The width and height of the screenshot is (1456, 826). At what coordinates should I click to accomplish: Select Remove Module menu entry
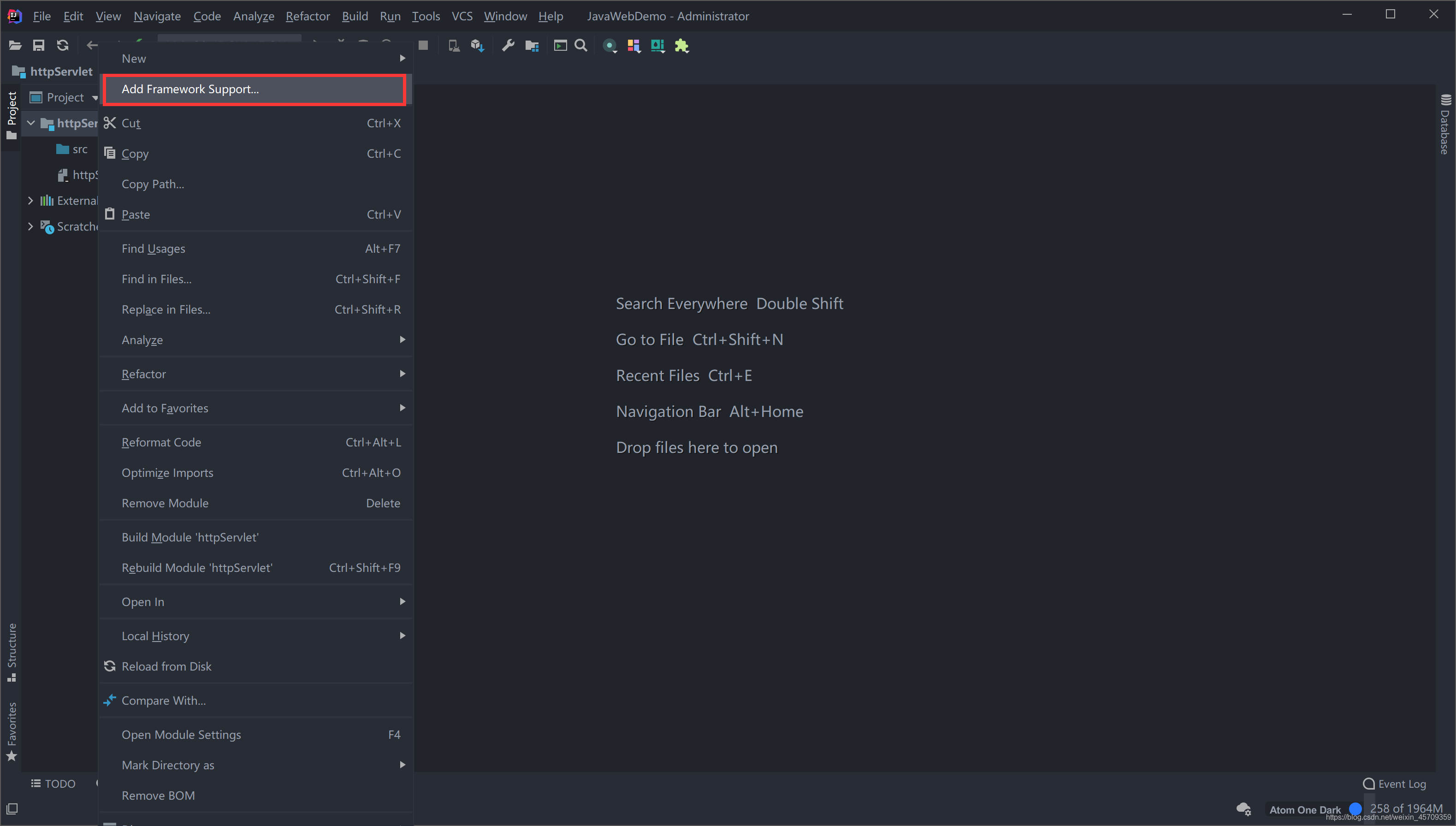coord(256,503)
